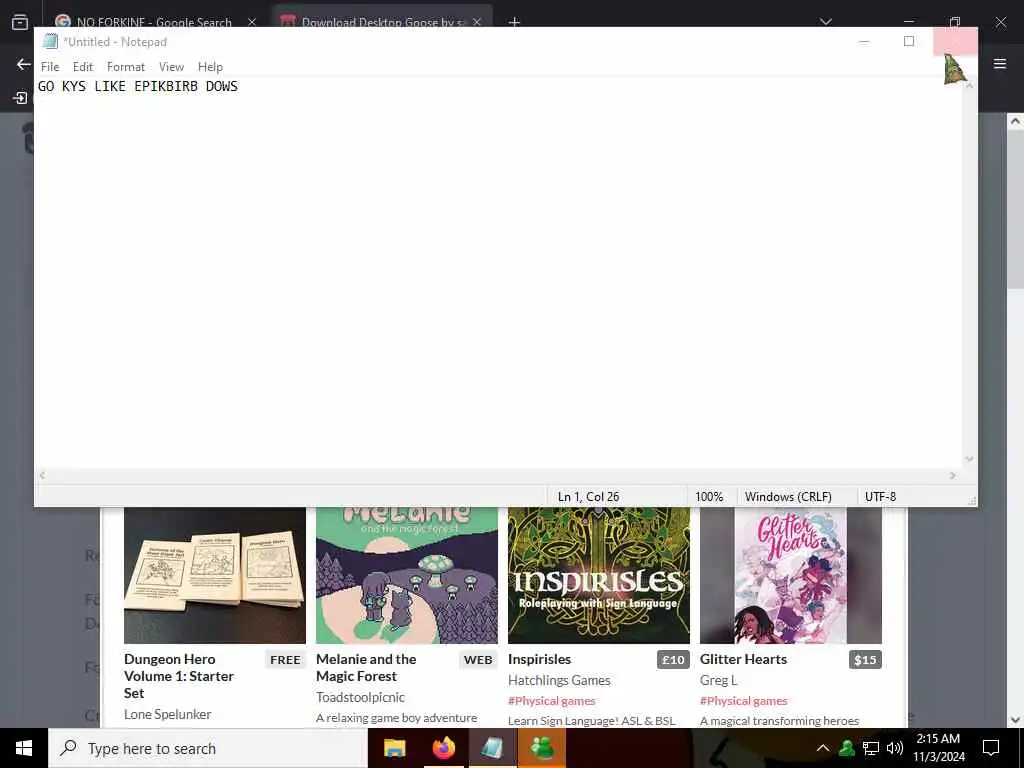1024x768 pixels.
Task: Open the Edit menu in Notepad
Action: [83, 67]
